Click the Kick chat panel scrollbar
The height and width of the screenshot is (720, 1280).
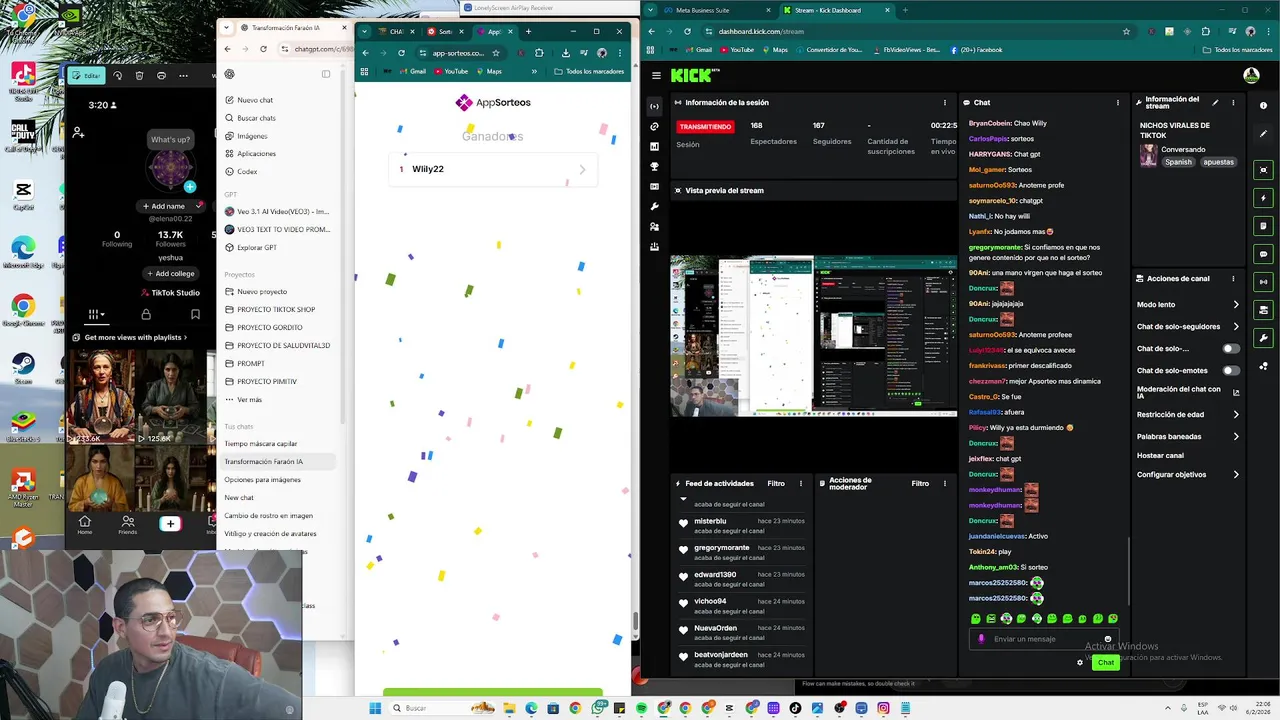coord(1129,570)
